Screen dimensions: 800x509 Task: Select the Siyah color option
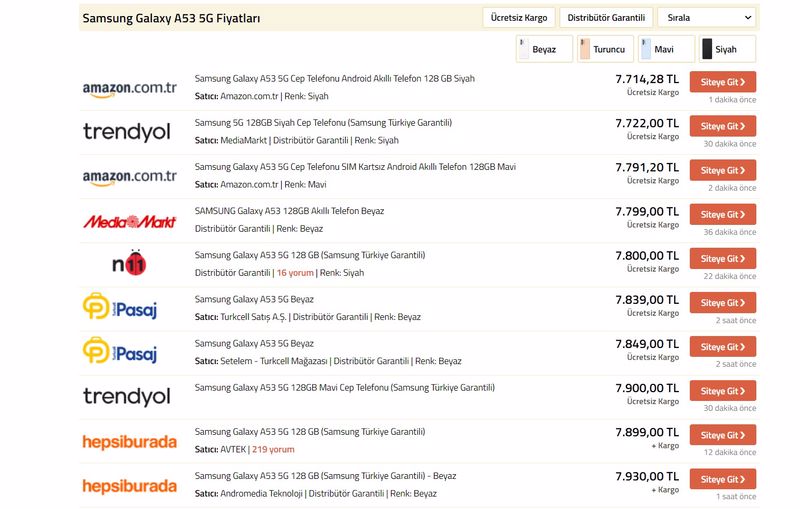point(727,49)
